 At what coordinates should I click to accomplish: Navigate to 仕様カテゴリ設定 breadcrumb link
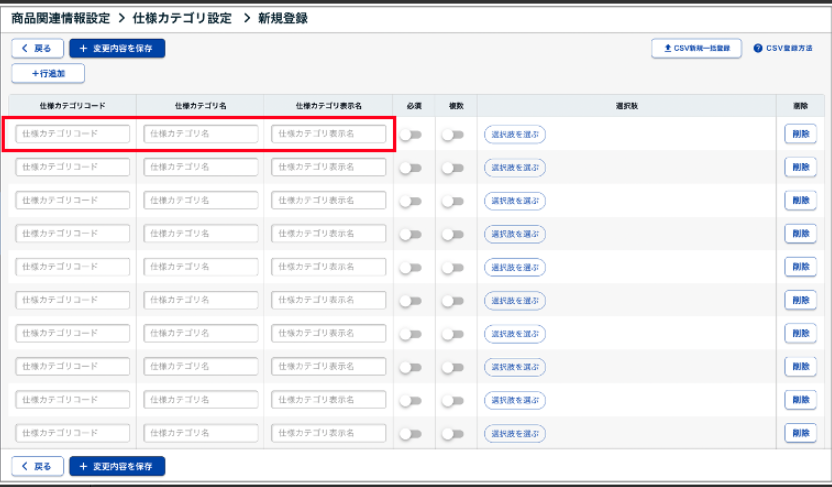tap(182, 18)
